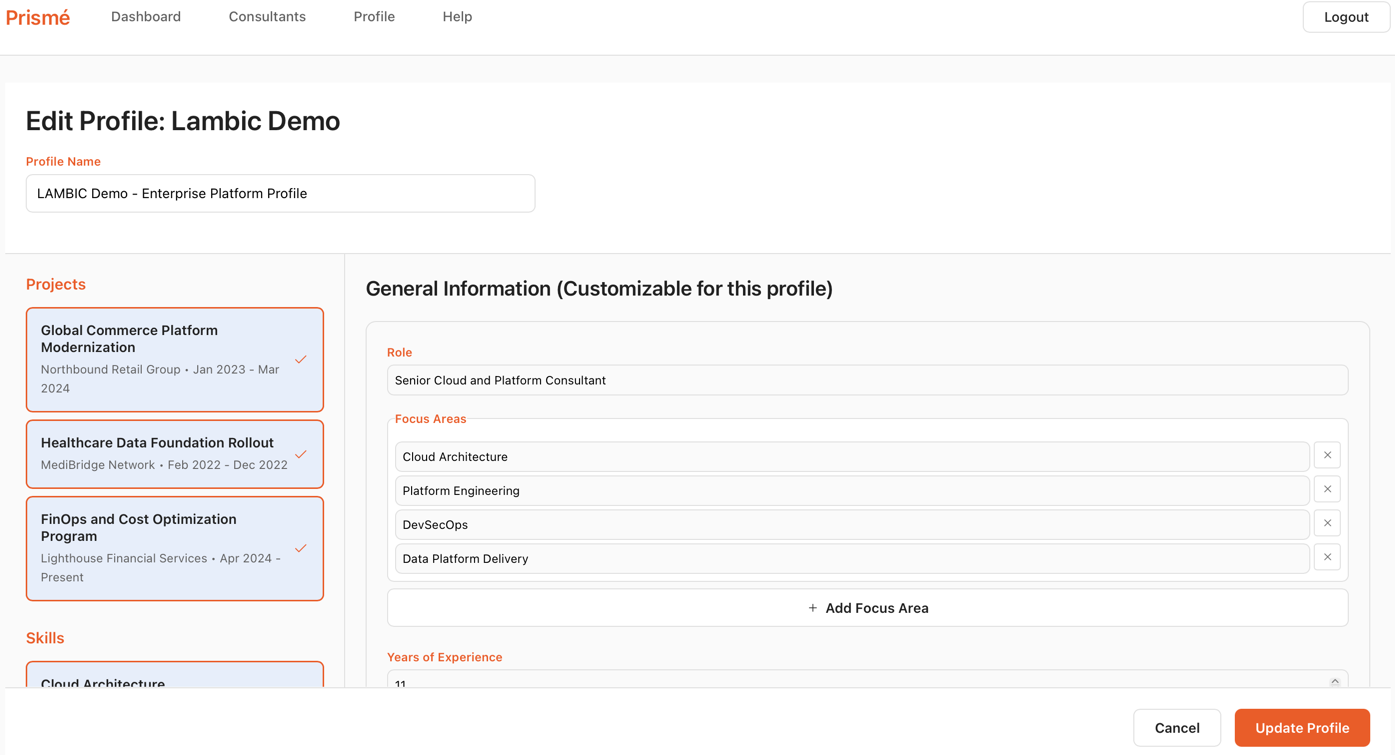Remove the DevSecOps focus area
Image resolution: width=1395 pixels, height=755 pixels.
coord(1327,523)
